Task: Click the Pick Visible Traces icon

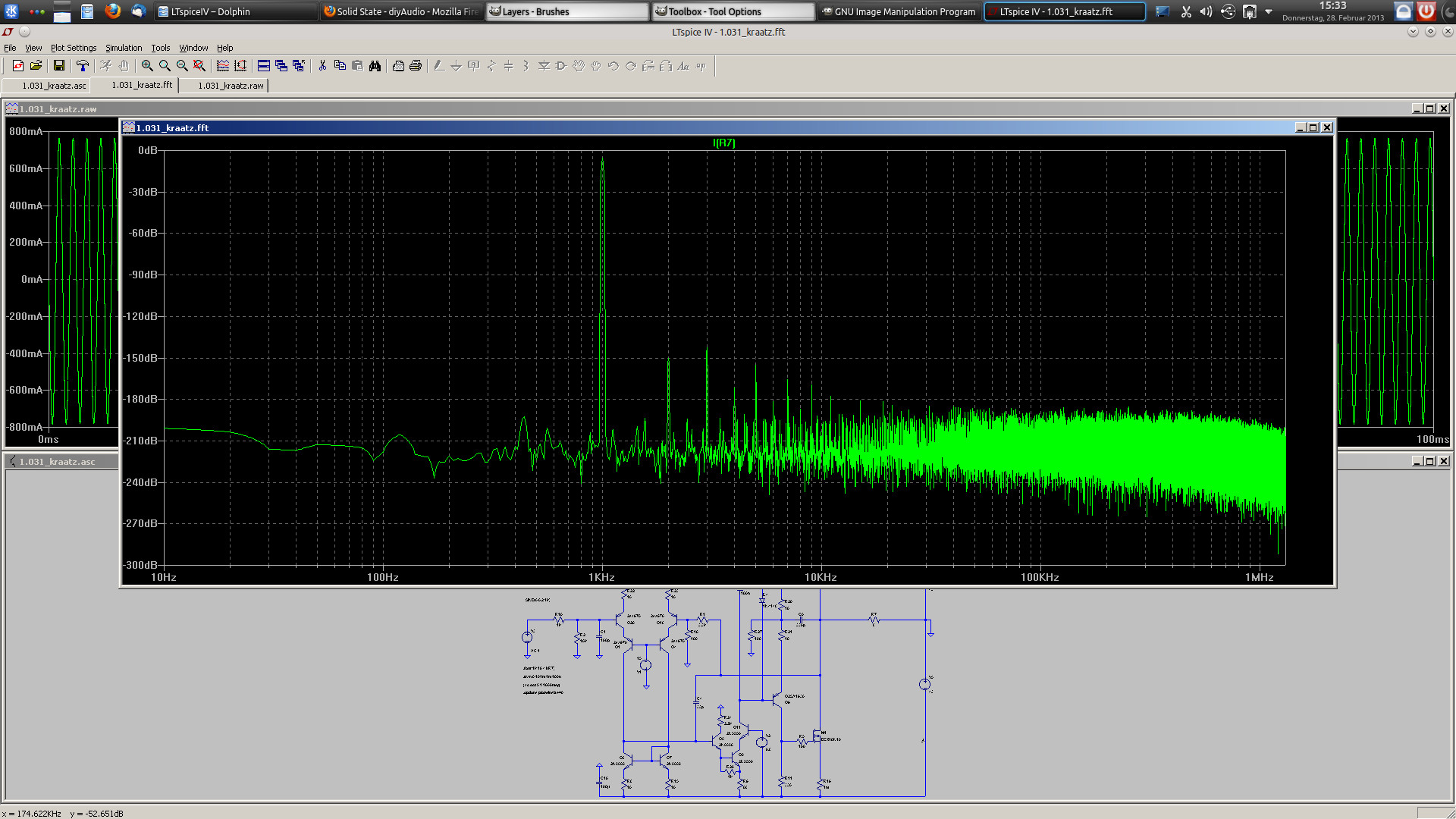Action: 223,66
